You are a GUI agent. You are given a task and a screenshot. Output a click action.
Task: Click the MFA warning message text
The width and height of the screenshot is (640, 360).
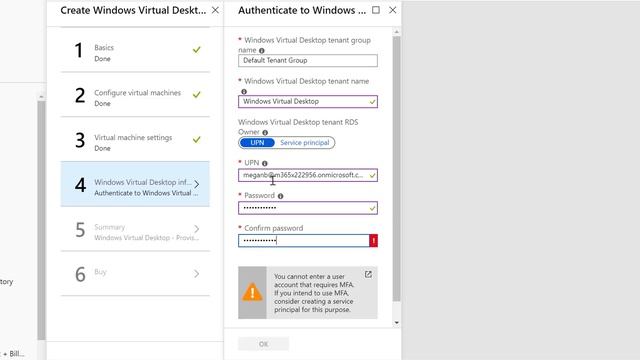click(313, 293)
